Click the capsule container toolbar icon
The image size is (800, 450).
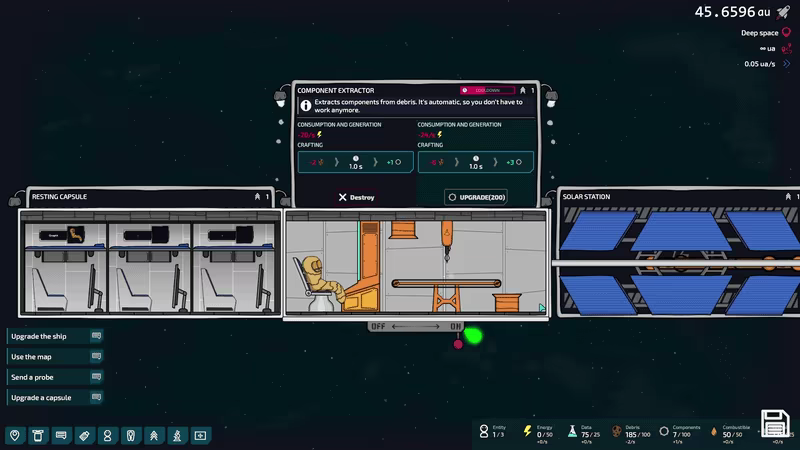[38, 435]
